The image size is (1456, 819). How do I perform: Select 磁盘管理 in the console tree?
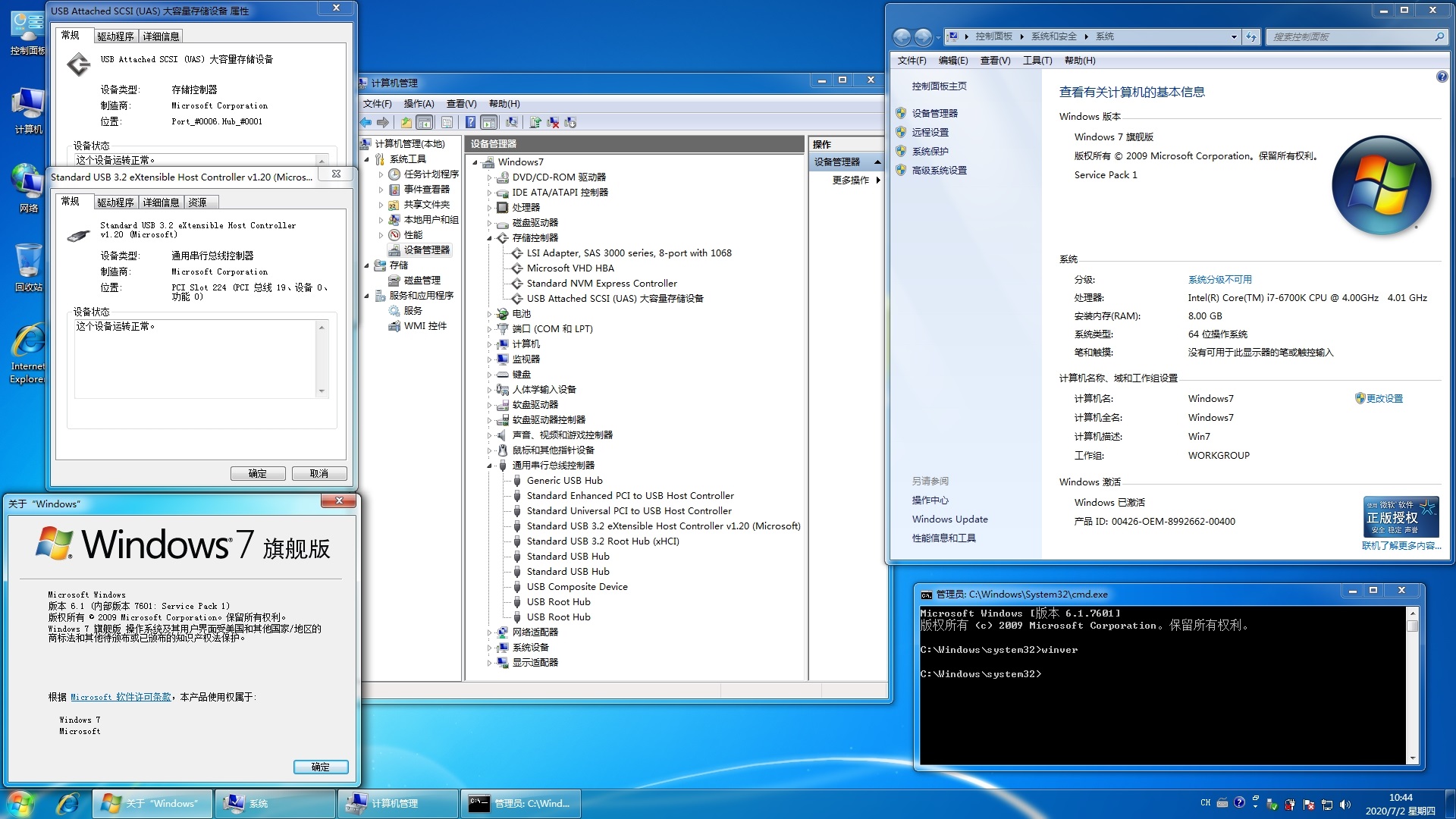coord(422,281)
